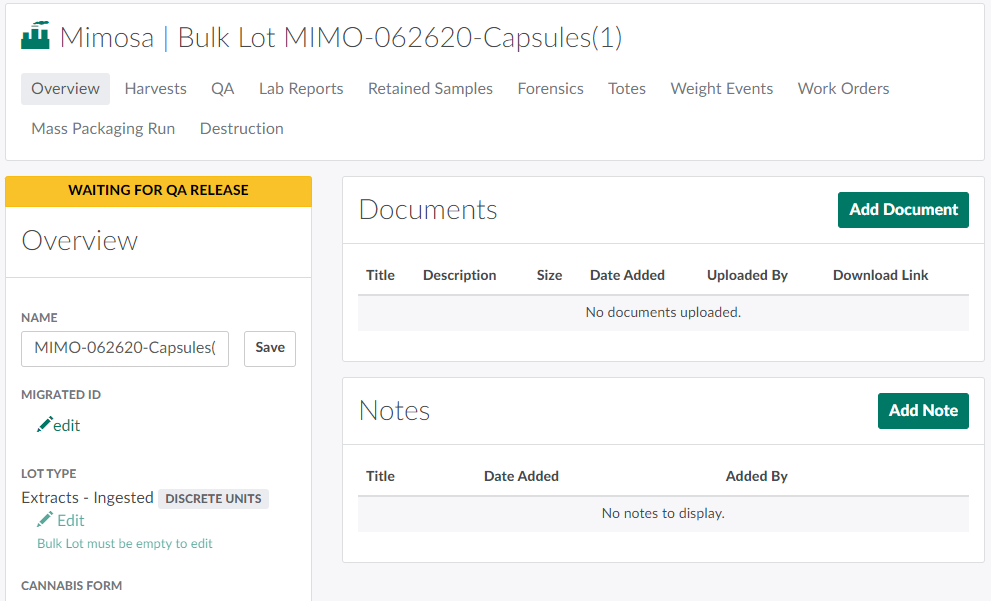Click the edit link under Migrated ID
Viewport: 991px width, 601px height.
(x=67, y=426)
